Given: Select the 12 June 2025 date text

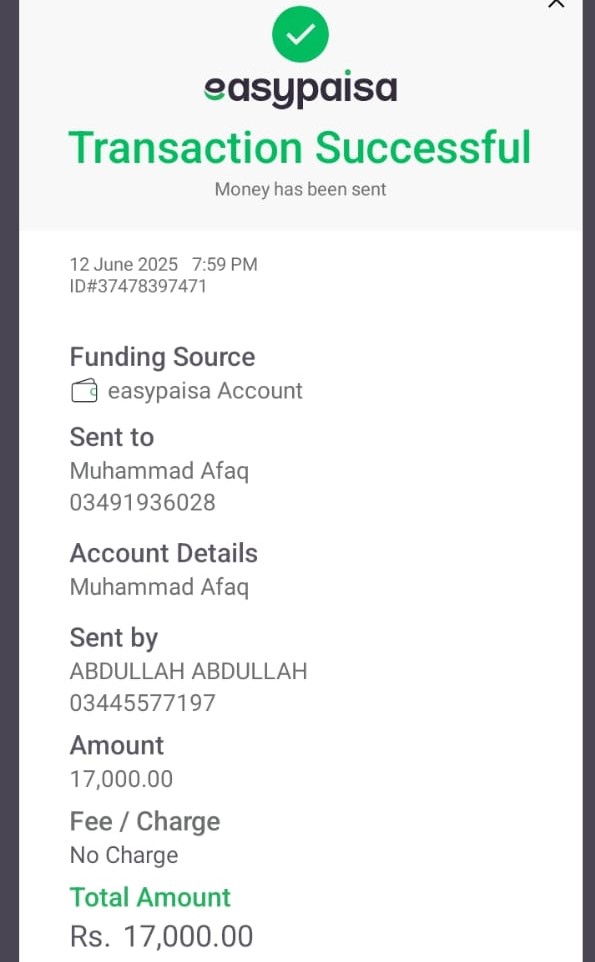Looking at the screenshot, I should (x=123, y=264).
